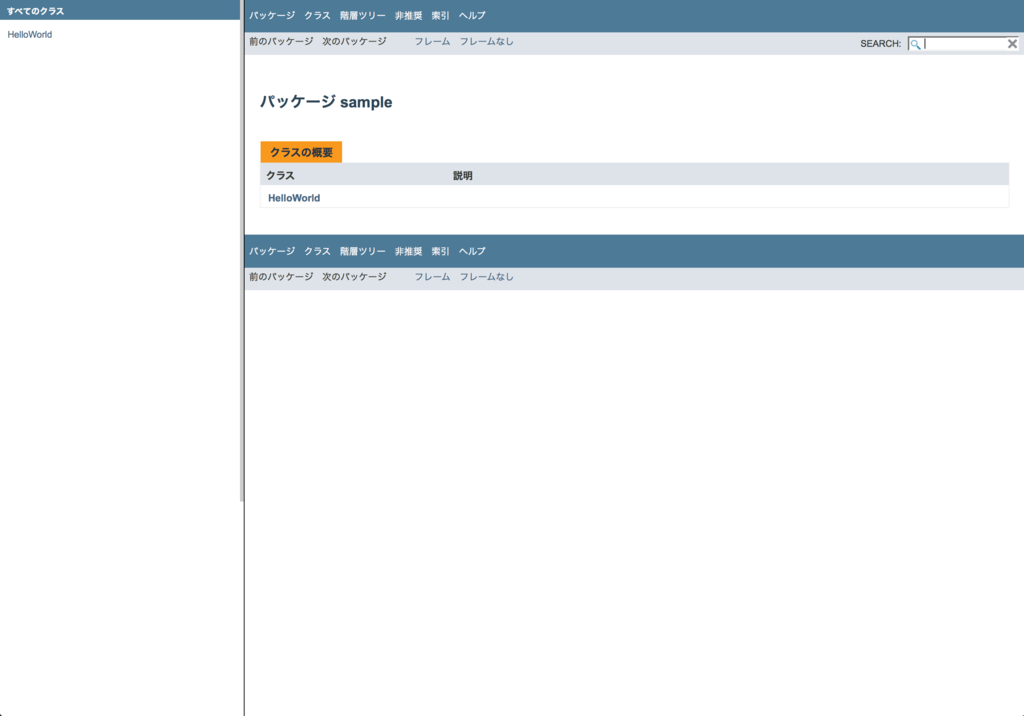Click the パッケージ sample page heading
This screenshot has width=1024, height=716.
326,102
